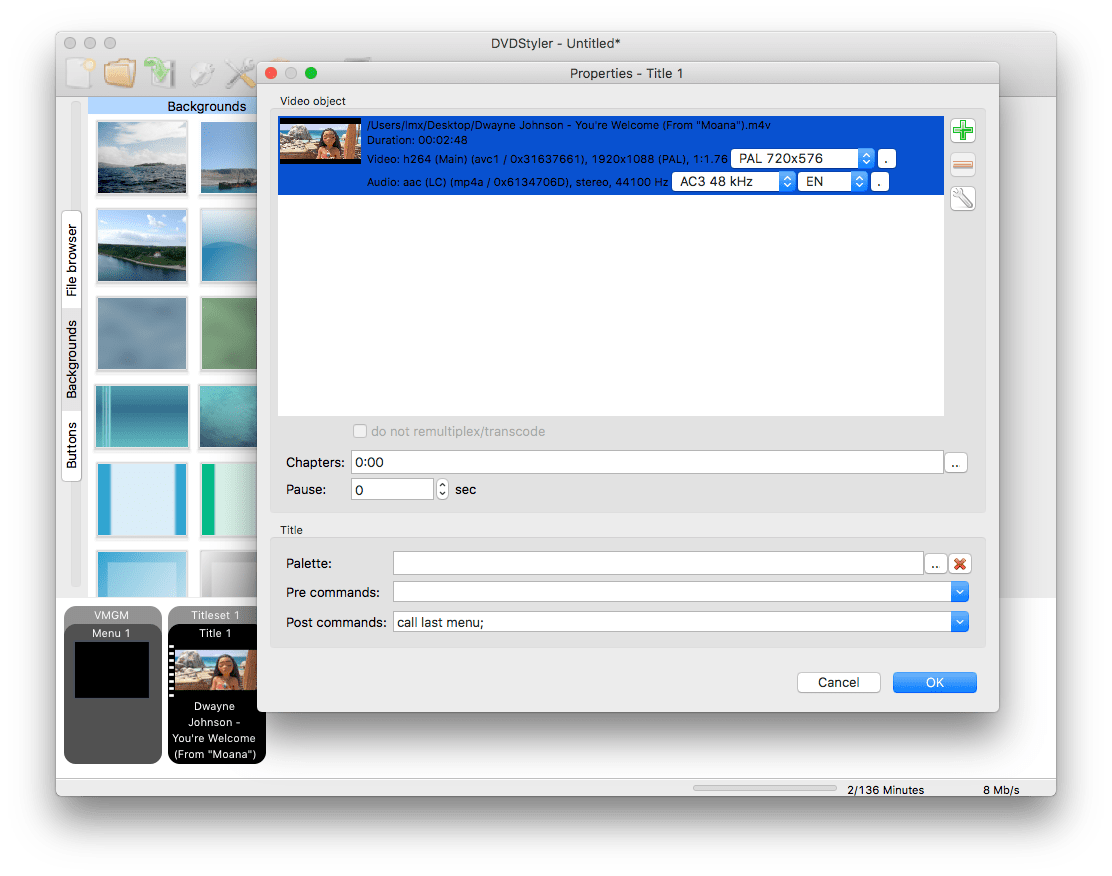The image size is (1112, 876).
Task: Open video object properties wrench icon
Action: (x=962, y=198)
